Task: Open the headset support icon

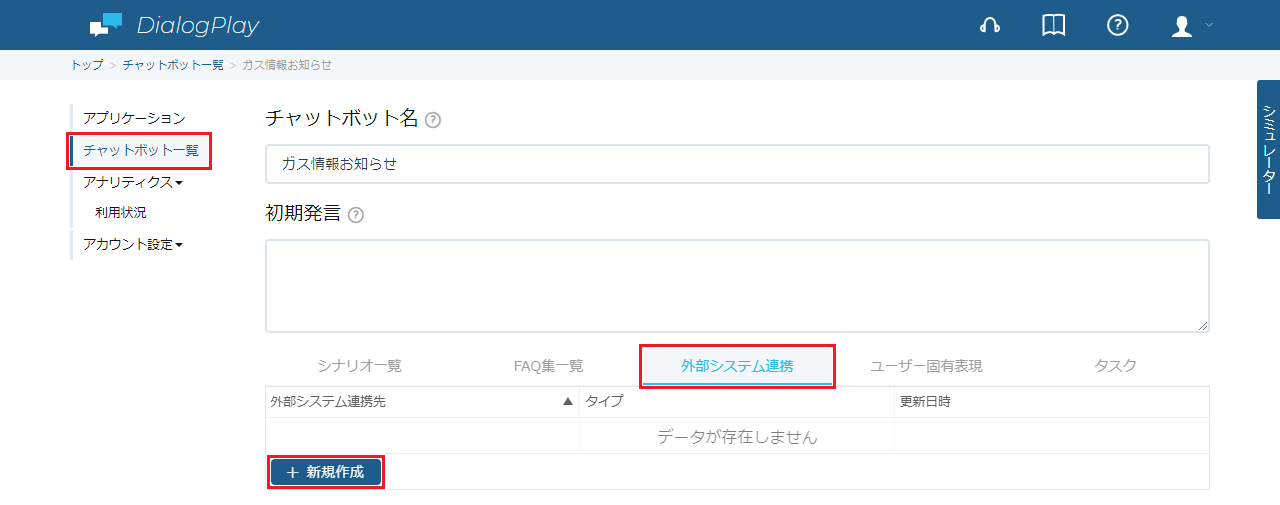Action: 990,26
